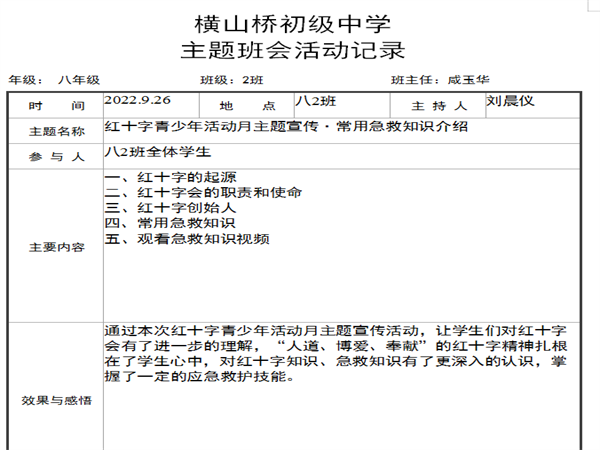
Task: Click the title line 横山桥初级中学
Action: click(x=293, y=24)
